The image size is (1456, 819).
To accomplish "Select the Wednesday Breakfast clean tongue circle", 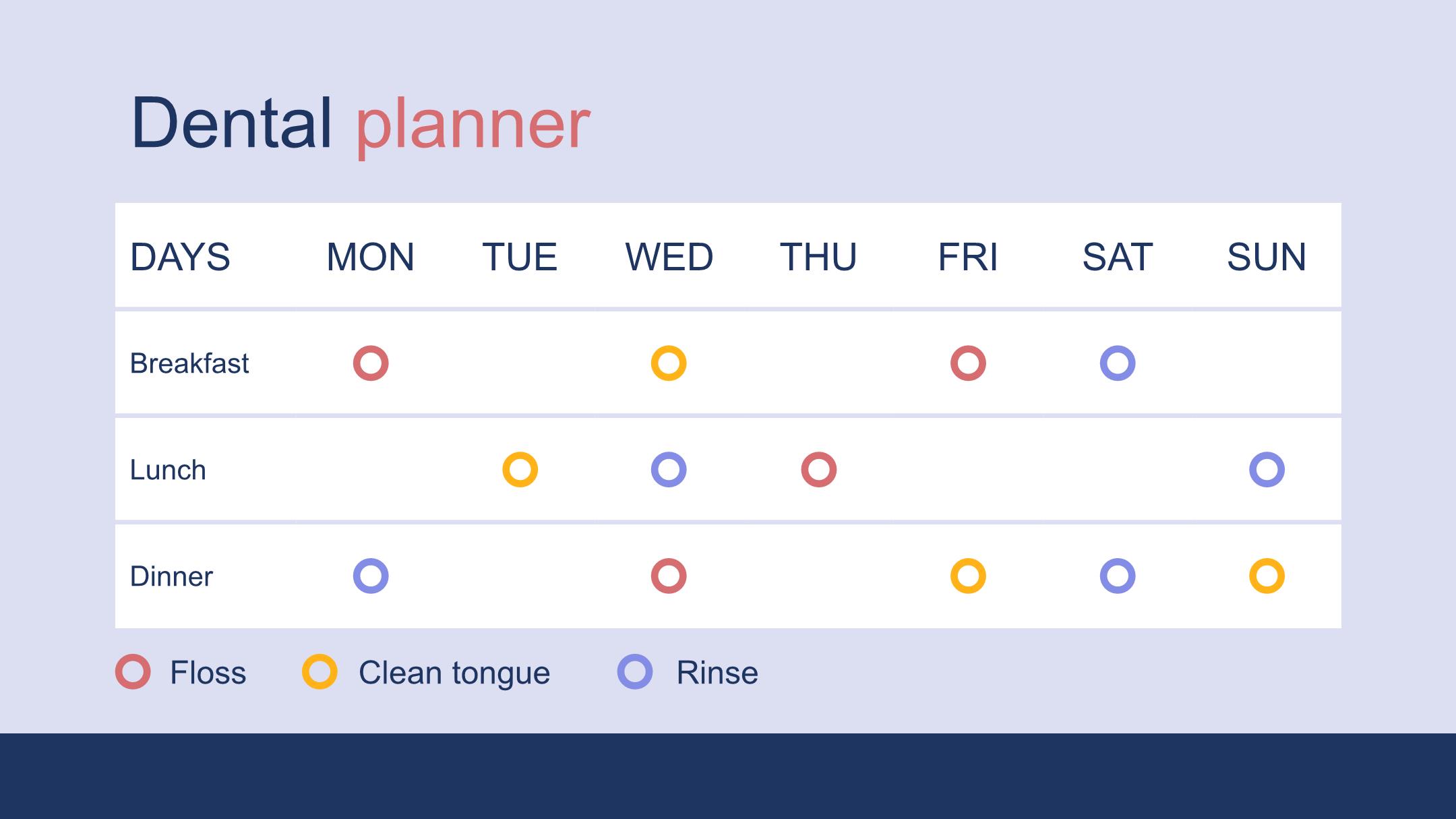I will click(669, 363).
